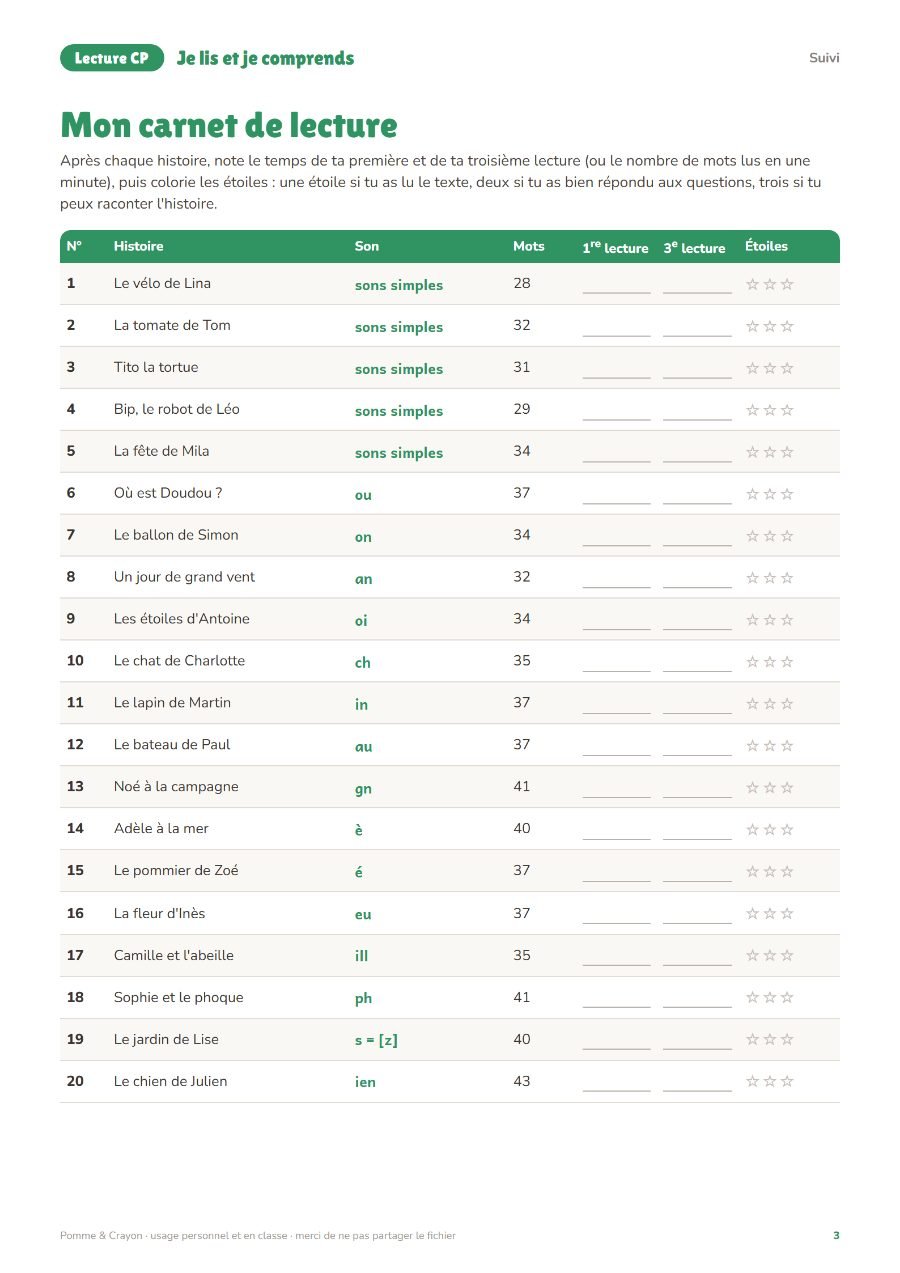Color the first star for Où est Doudou ?
The height and width of the screenshot is (1273, 900).
(x=753, y=494)
